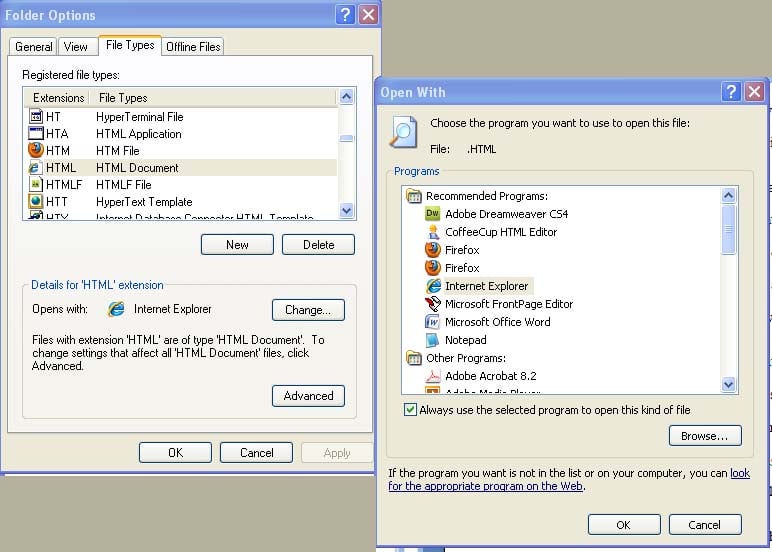Open the Offline Files tab
Viewport: 772px width, 552px height.
pos(193,47)
